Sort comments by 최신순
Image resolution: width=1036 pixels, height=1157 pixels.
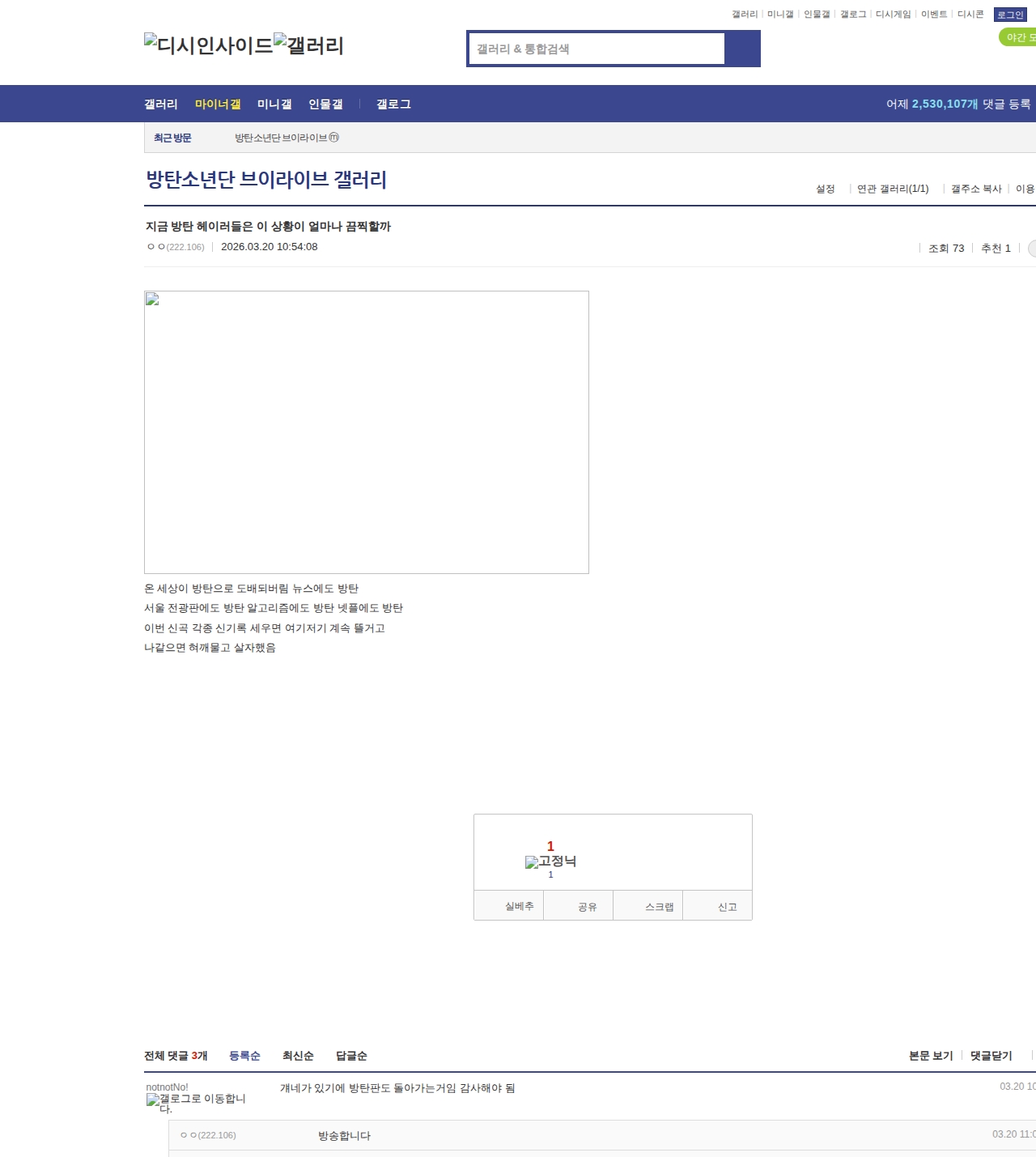point(297,1056)
